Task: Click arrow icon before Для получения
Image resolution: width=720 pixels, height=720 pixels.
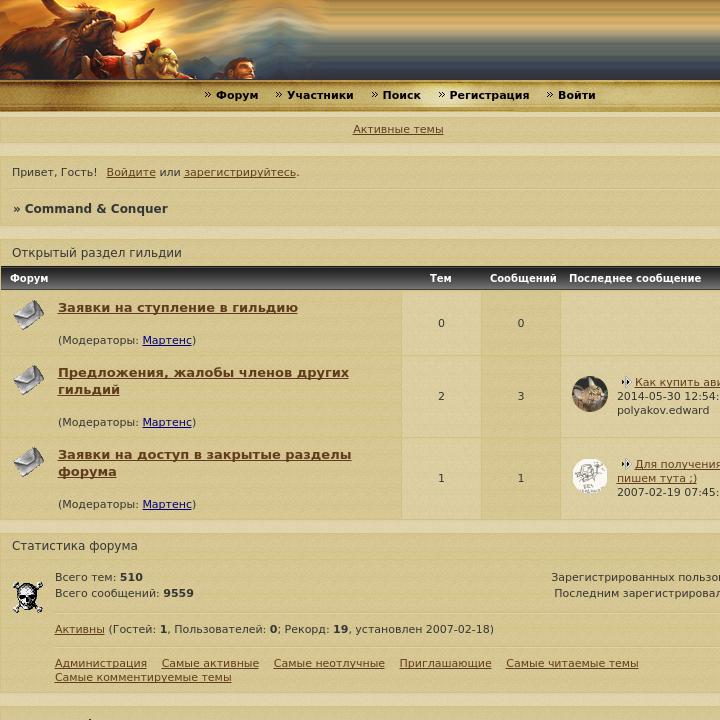Action: [625, 464]
